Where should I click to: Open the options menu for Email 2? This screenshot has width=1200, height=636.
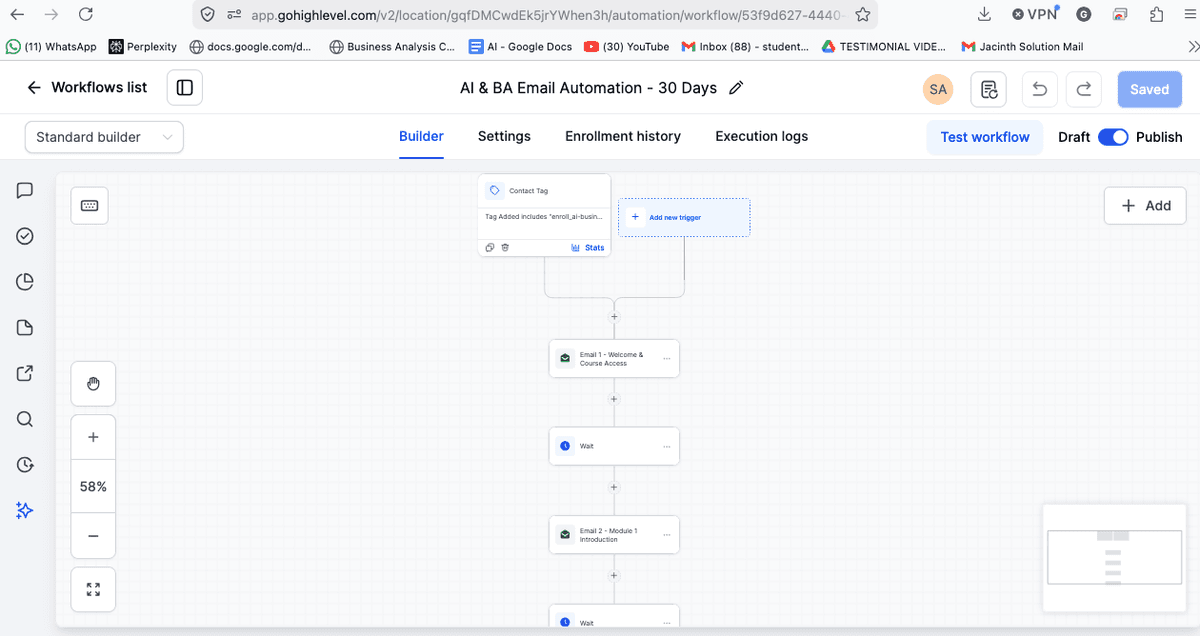point(667,535)
